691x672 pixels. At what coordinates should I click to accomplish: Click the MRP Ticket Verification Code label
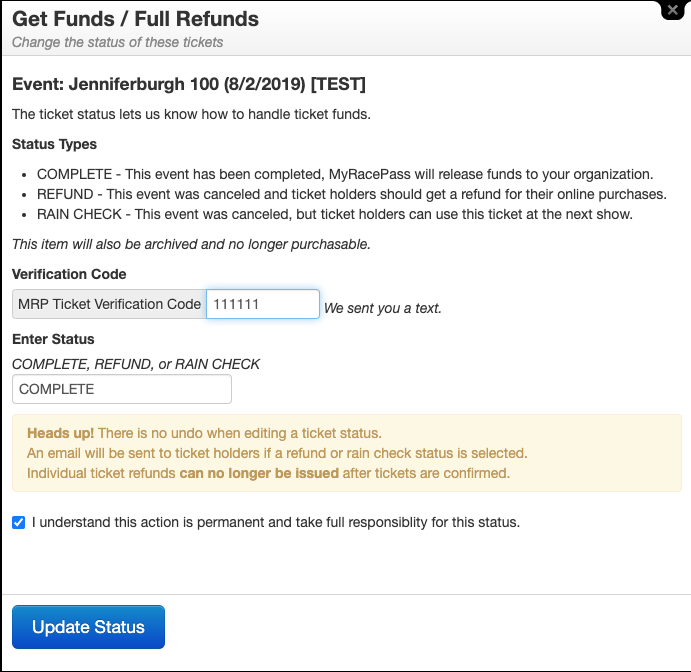109,304
